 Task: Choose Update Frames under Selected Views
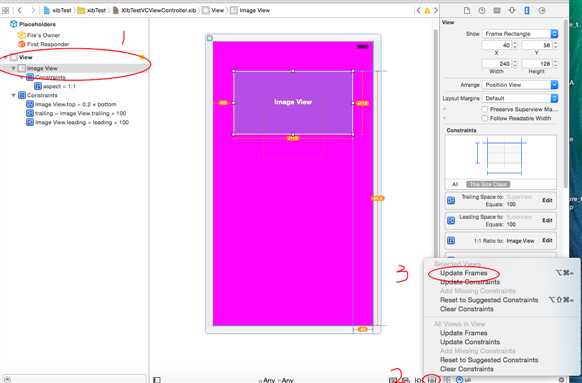[464, 273]
